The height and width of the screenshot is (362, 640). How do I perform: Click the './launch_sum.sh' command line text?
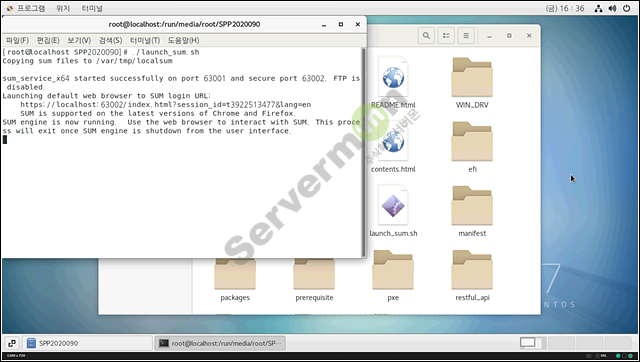[x=165, y=52]
